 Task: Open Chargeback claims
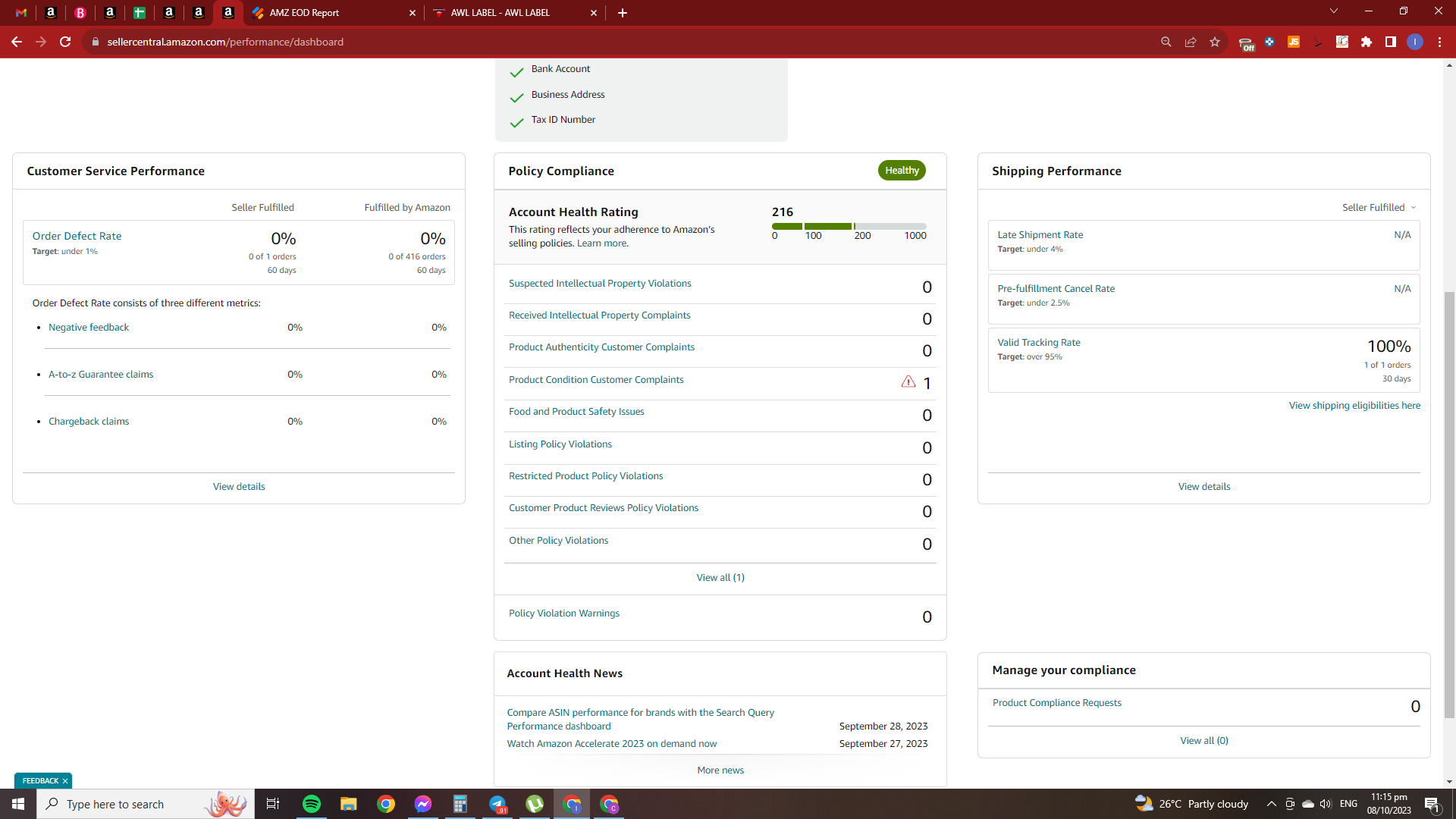click(x=89, y=421)
